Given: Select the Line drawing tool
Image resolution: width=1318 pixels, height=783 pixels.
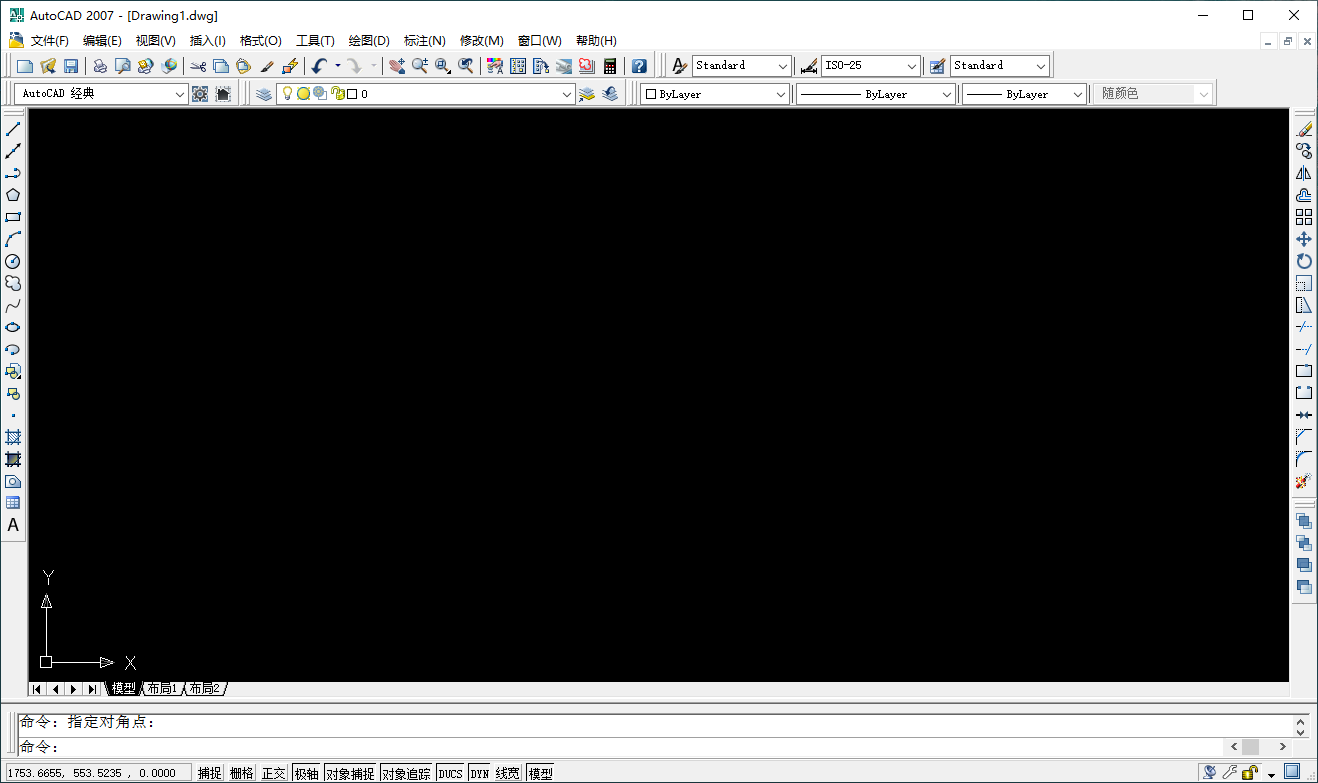Looking at the screenshot, I should 13,128.
